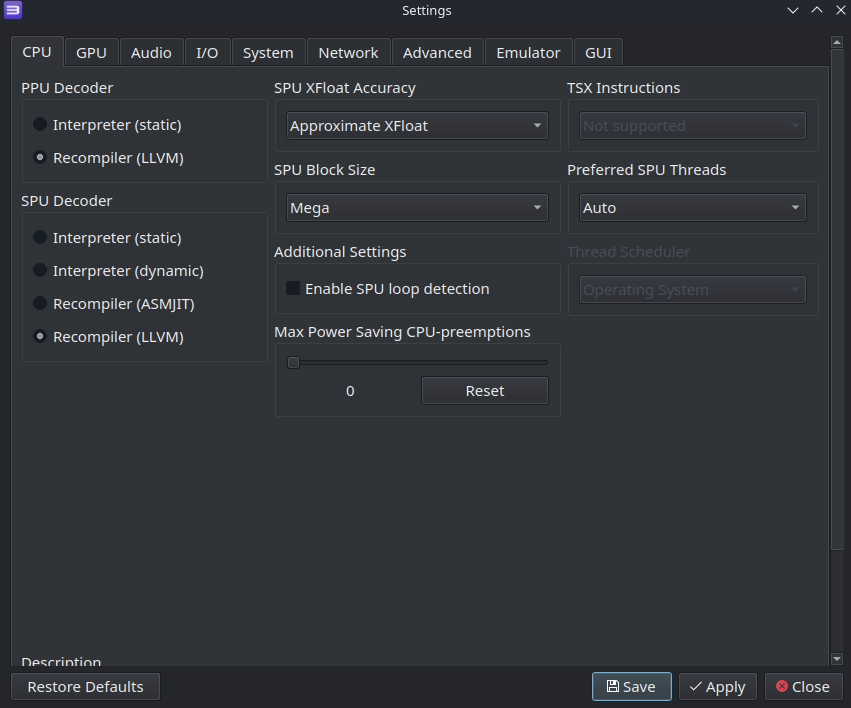
Task: Select SPU Recompiler (ASMJIT)
Action: click(114, 304)
